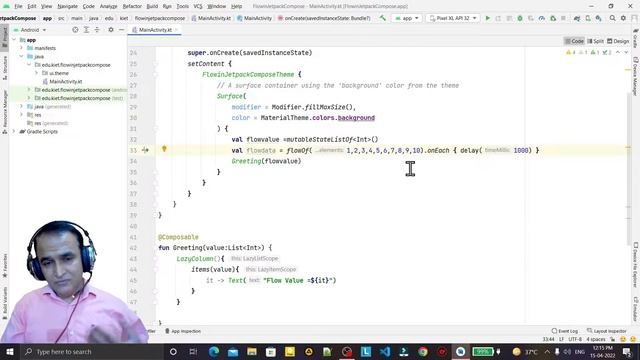This screenshot has width=640, height=360.
Task: Open the VCS menu
Action: click(x=198, y=6)
